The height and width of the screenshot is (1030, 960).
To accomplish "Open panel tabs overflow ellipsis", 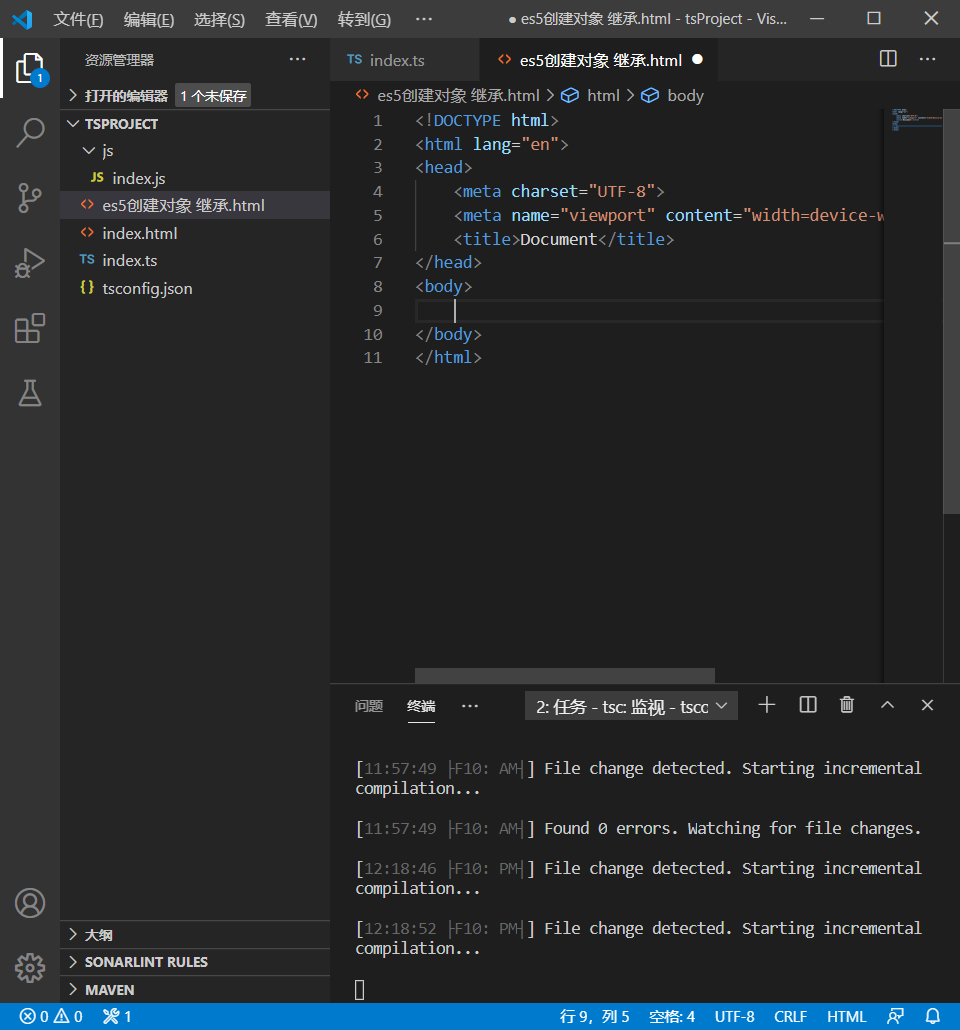I will (470, 706).
